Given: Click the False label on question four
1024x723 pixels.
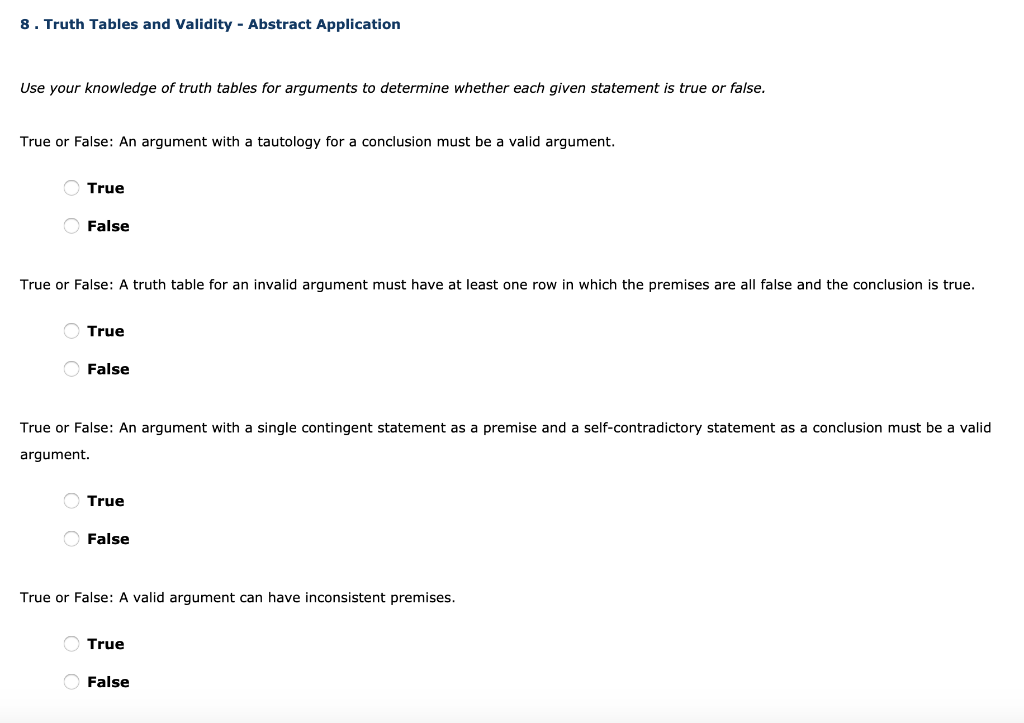Looking at the screenshot, I should 108,681.
